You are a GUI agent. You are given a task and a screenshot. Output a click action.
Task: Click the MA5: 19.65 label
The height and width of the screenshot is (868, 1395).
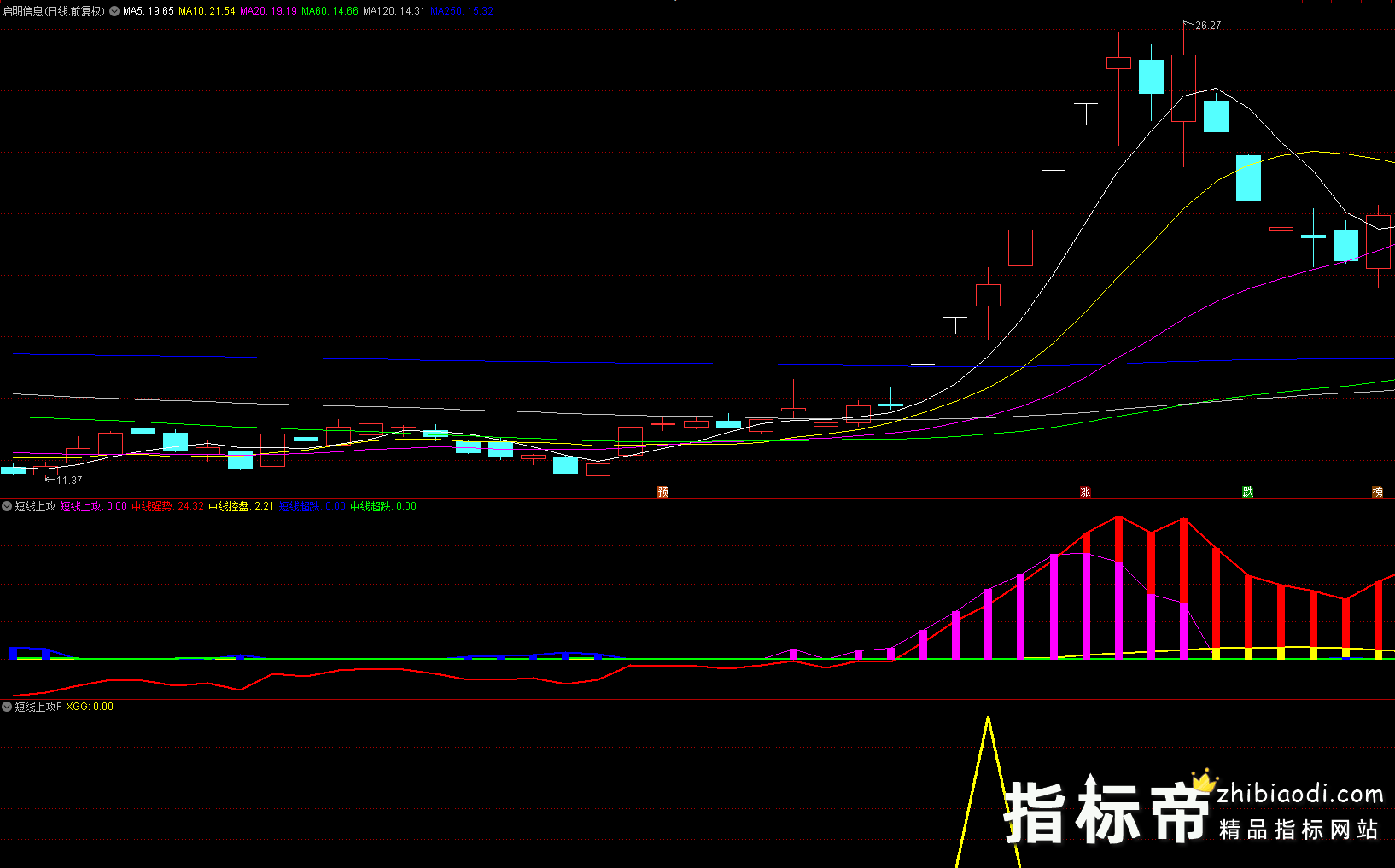click(x=149, y=11)
